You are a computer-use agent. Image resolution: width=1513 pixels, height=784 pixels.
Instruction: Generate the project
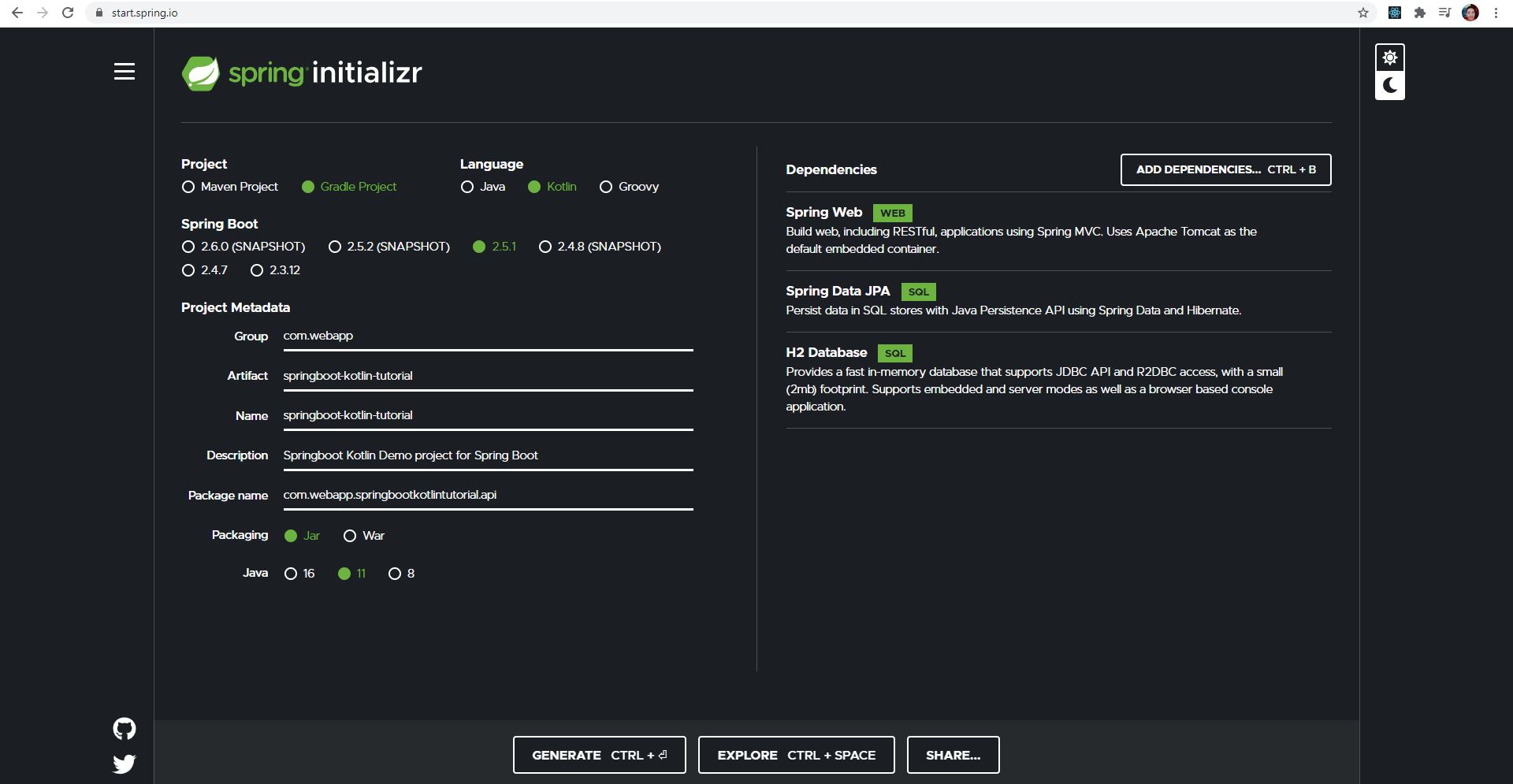(x=599, y=754)
